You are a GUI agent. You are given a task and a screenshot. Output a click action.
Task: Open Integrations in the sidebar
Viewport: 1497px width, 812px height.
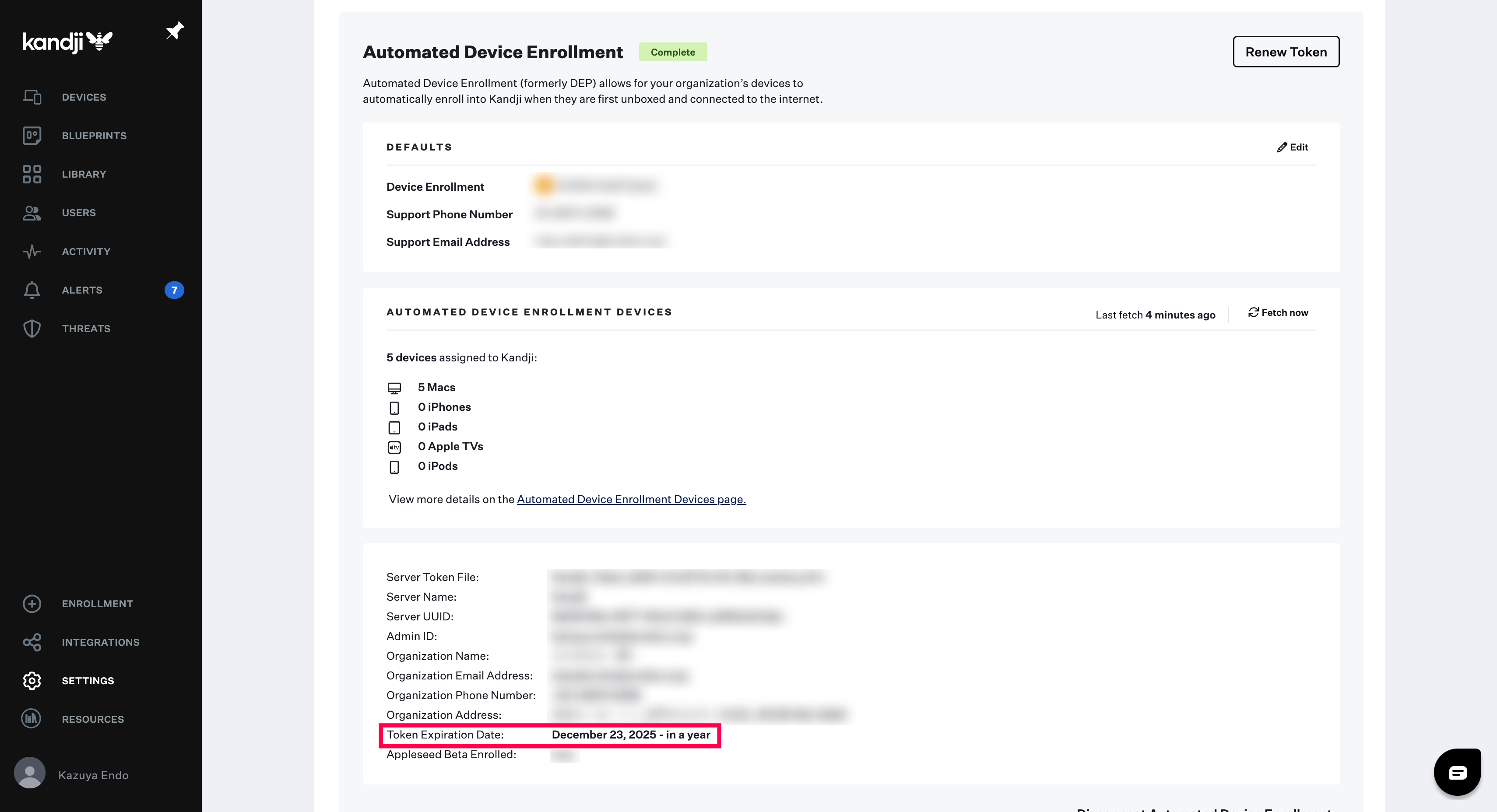101,642
